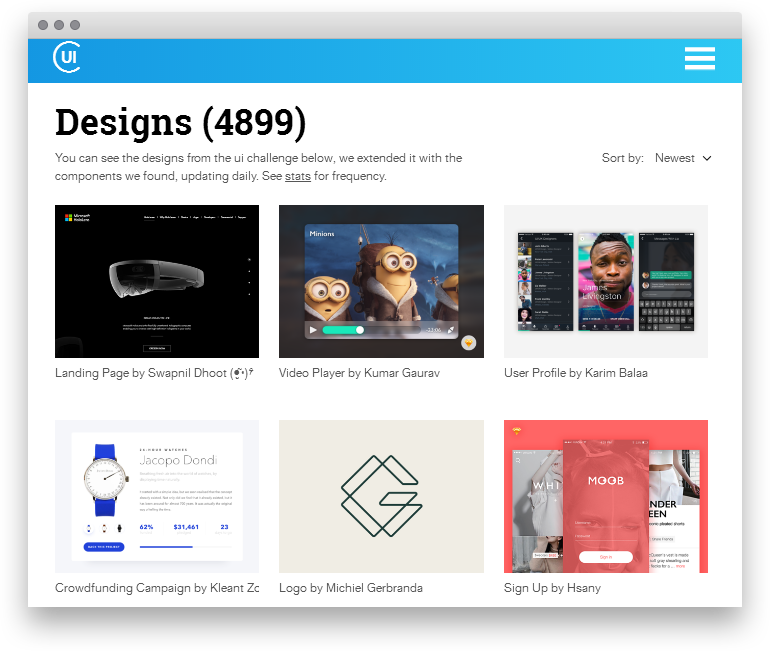
Task: Click the green progress bar in Minions video
Action: 342,330
